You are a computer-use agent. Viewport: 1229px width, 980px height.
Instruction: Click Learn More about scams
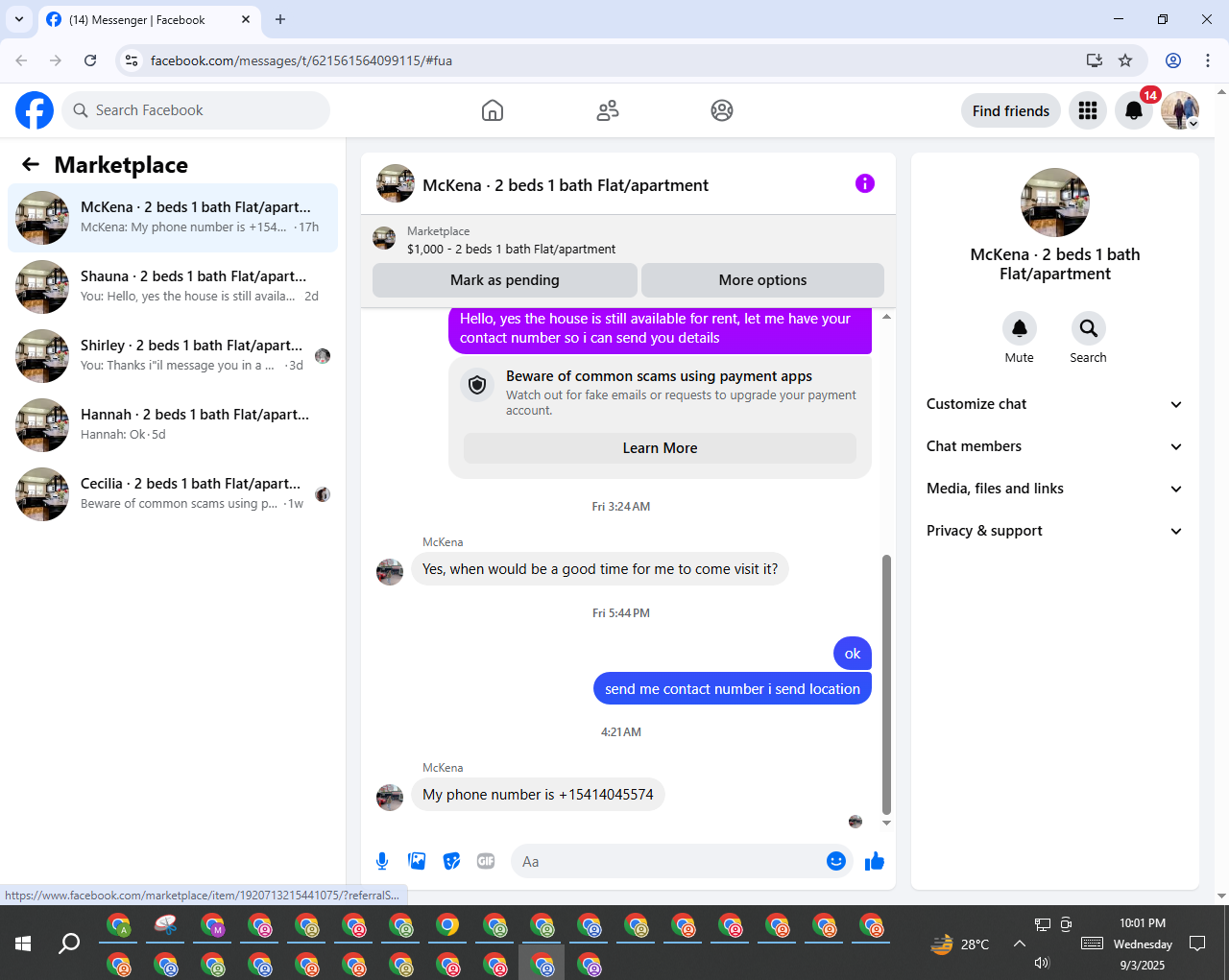click(x=661, y=448)
